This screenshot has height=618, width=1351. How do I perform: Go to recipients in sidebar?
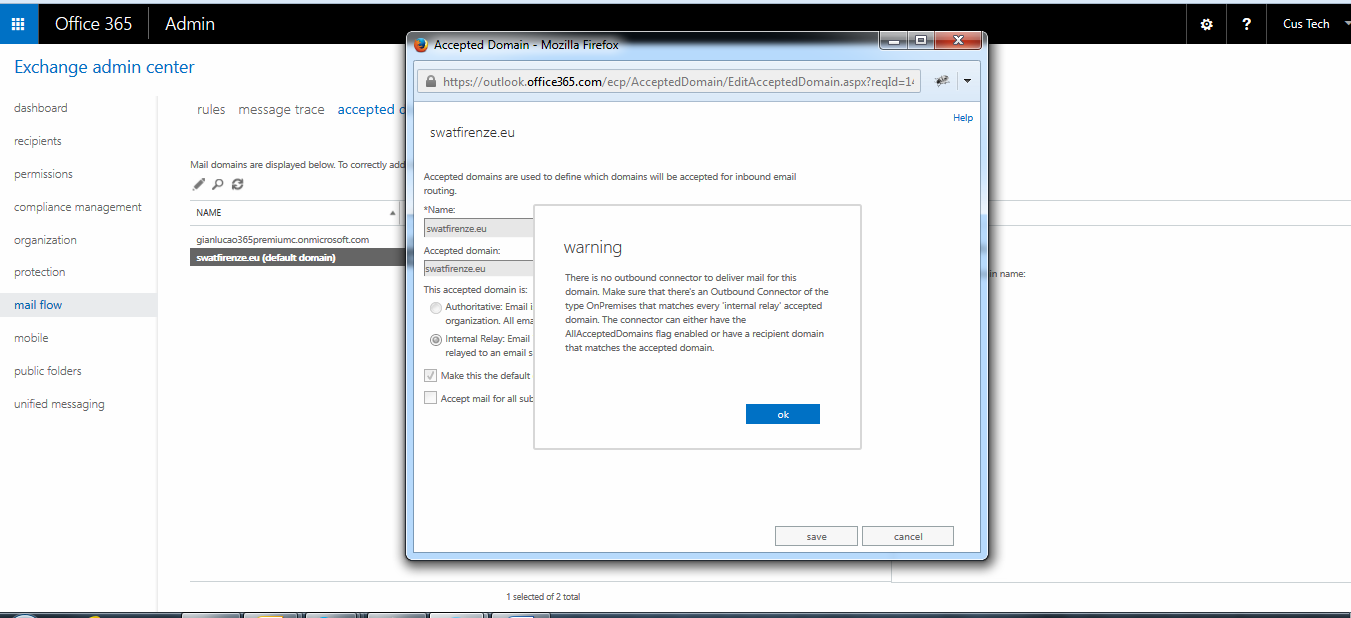(38, 141)
